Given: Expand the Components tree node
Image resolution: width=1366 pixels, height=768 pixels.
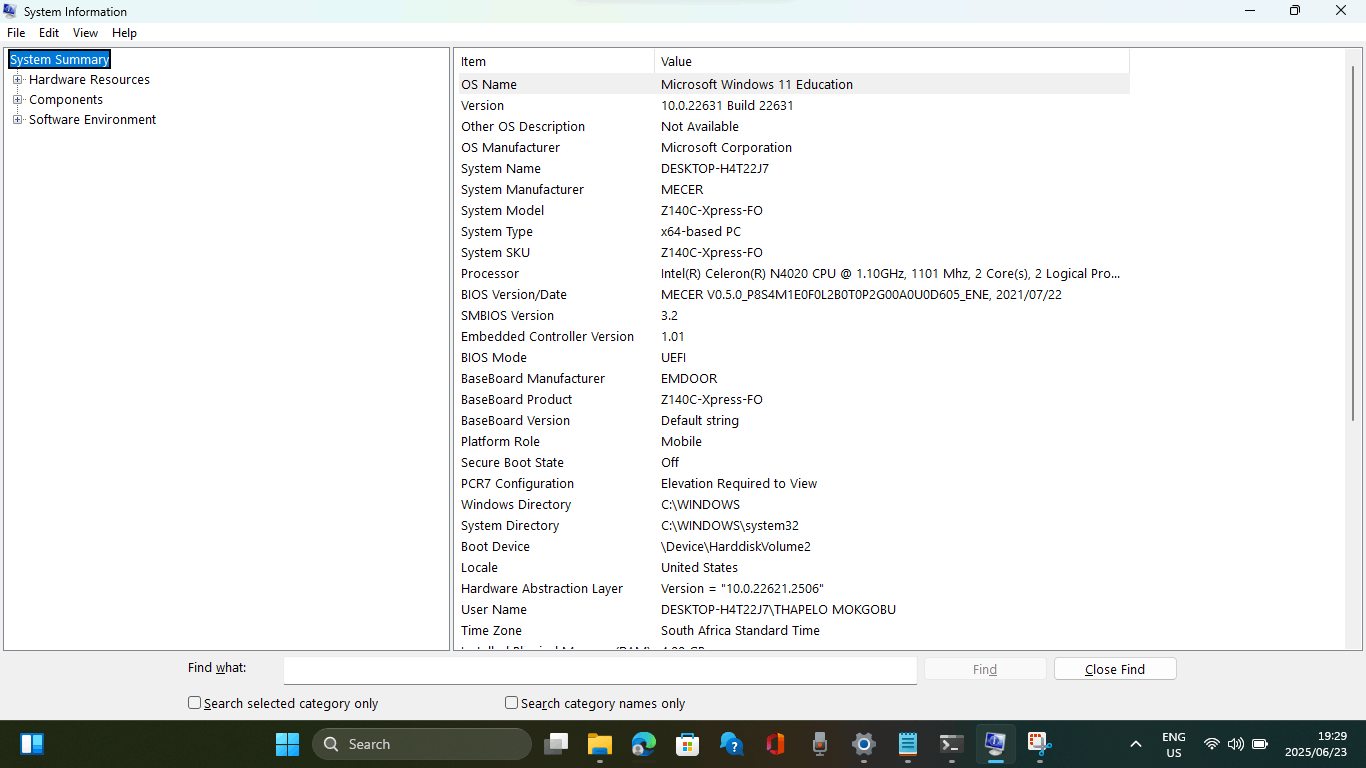Looking at the screenshot, I should (18, 99).
